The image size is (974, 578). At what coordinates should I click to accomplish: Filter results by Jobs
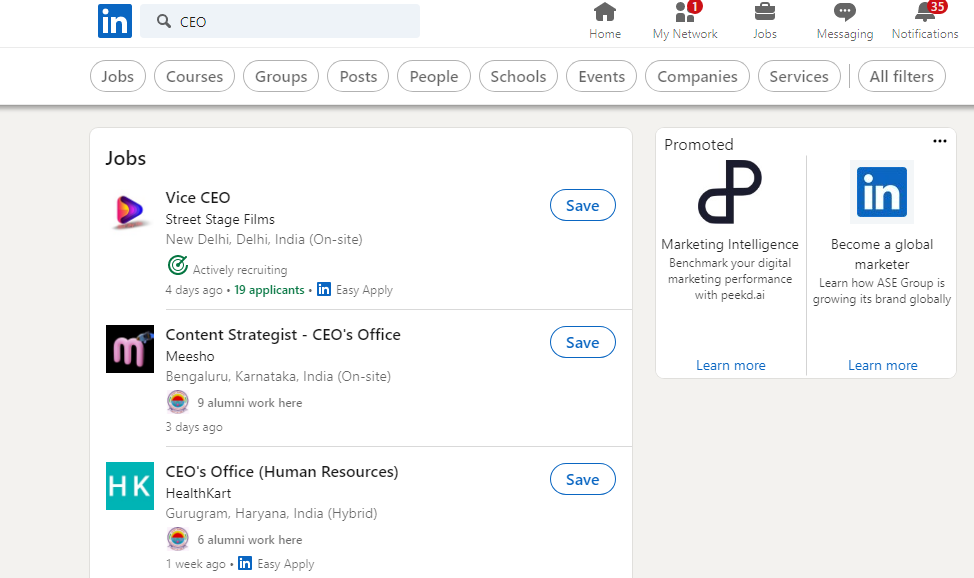(x=117, y=76)
